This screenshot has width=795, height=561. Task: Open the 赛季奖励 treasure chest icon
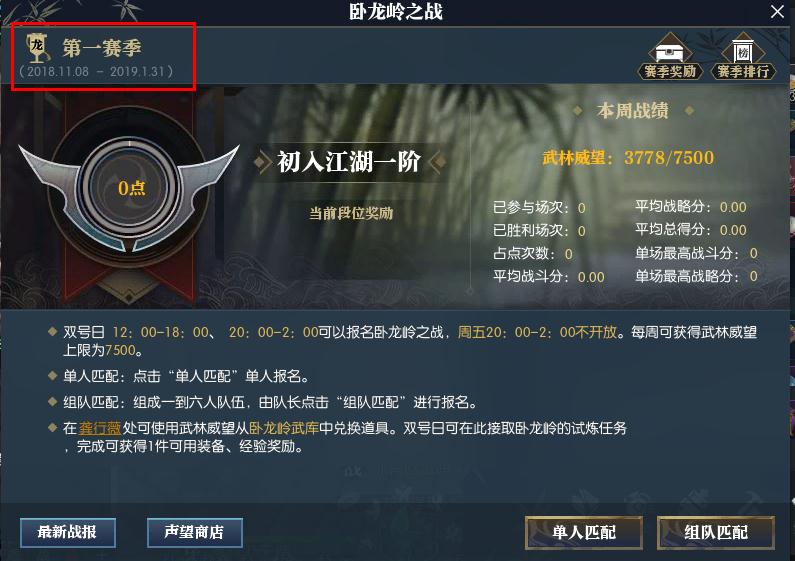pyautogui.click(x=670, y=56)
